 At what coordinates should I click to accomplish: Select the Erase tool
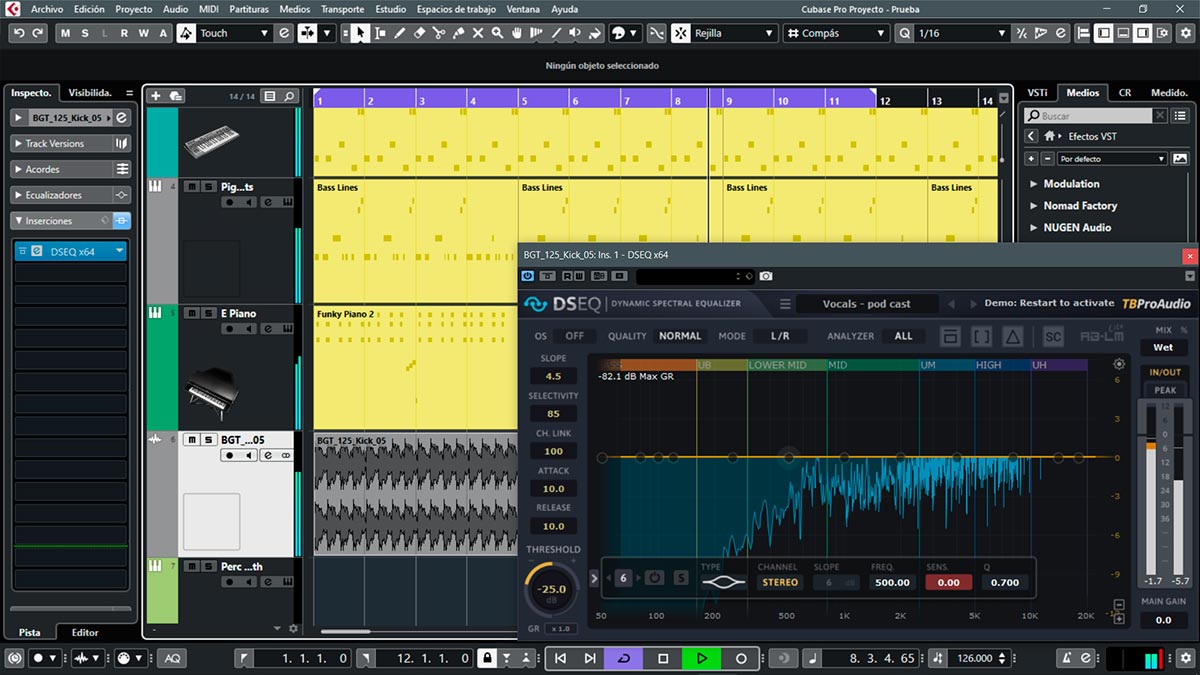[x=419, y=33]
